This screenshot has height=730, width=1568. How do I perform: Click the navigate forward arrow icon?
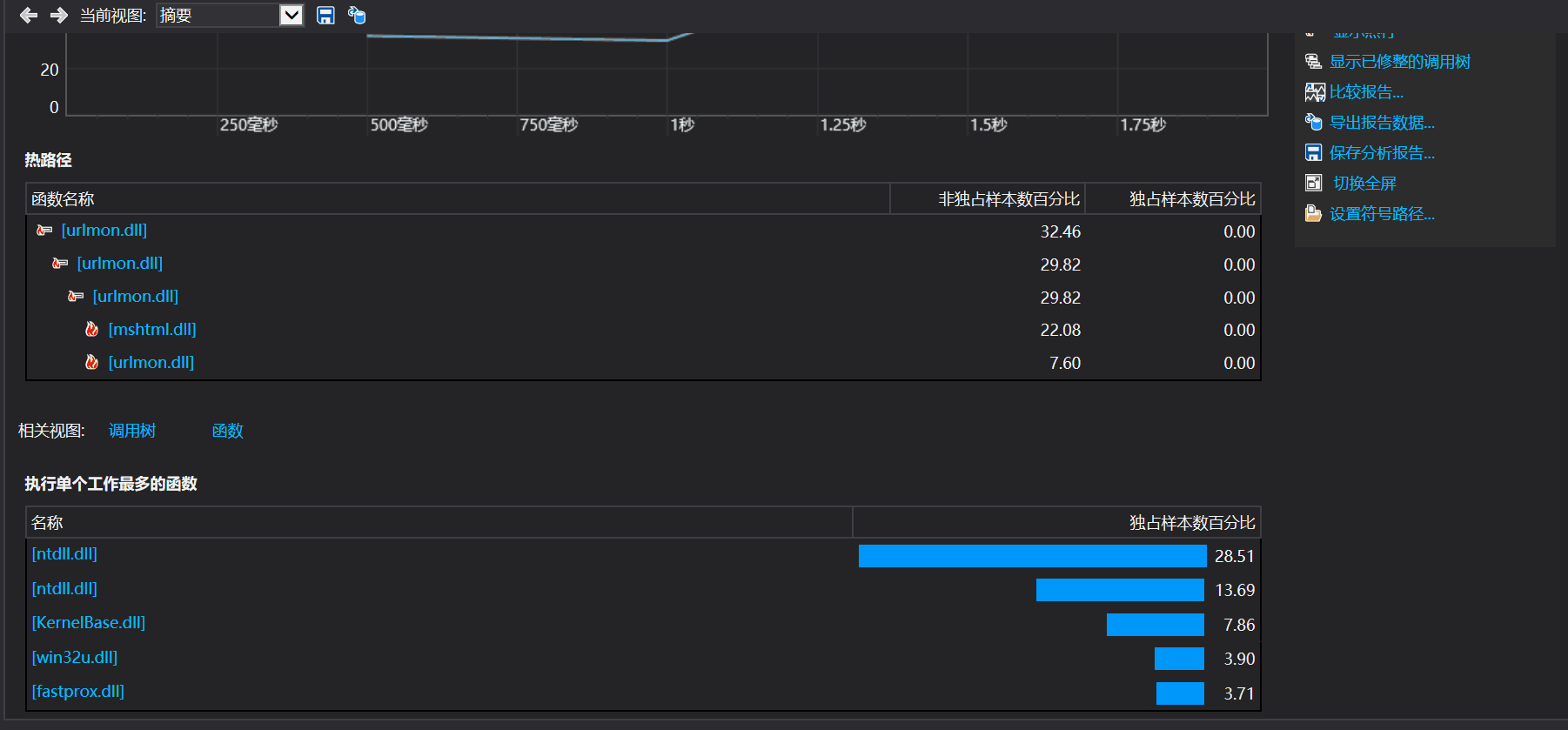59,15
